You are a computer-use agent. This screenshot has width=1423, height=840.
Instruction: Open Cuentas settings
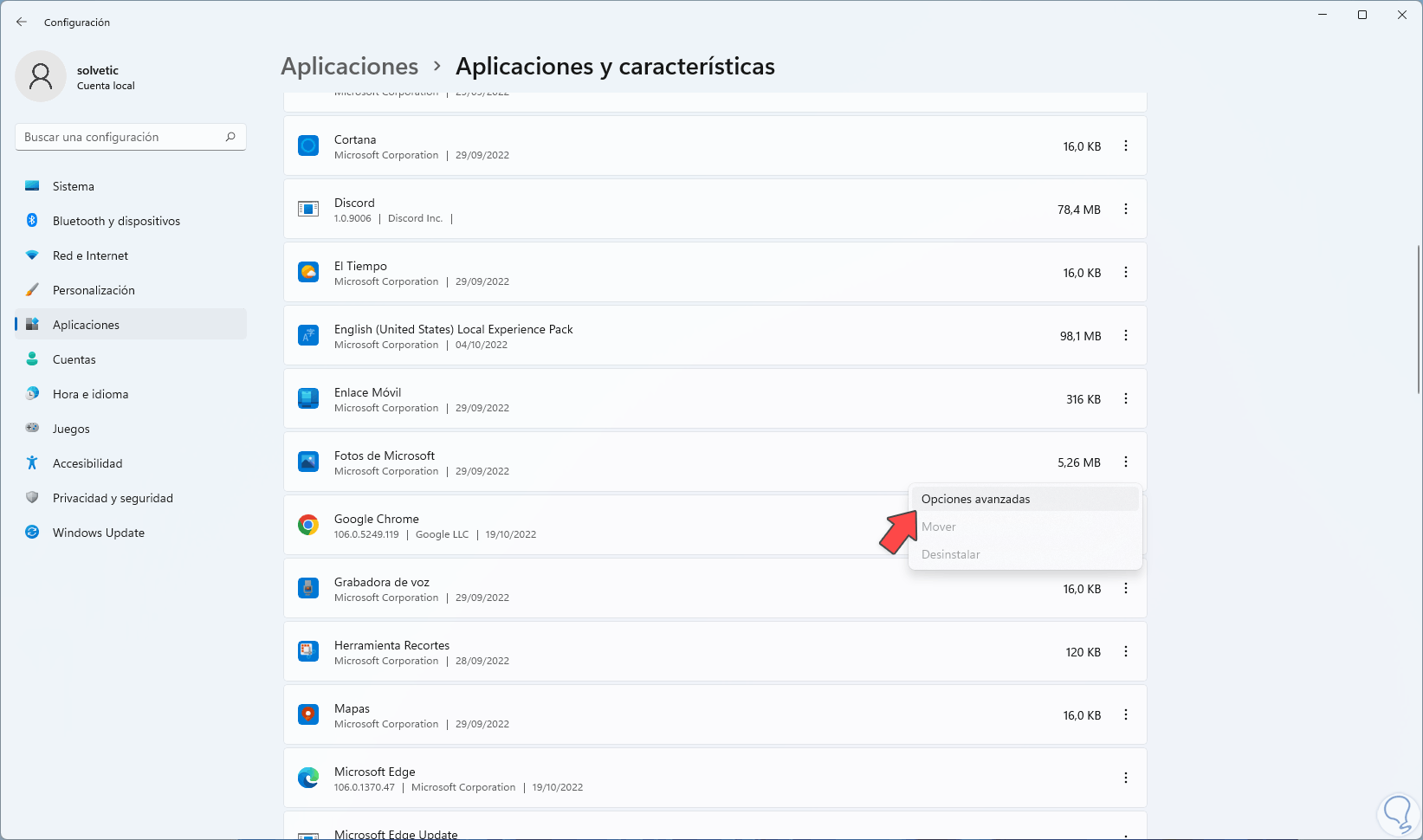131,359
